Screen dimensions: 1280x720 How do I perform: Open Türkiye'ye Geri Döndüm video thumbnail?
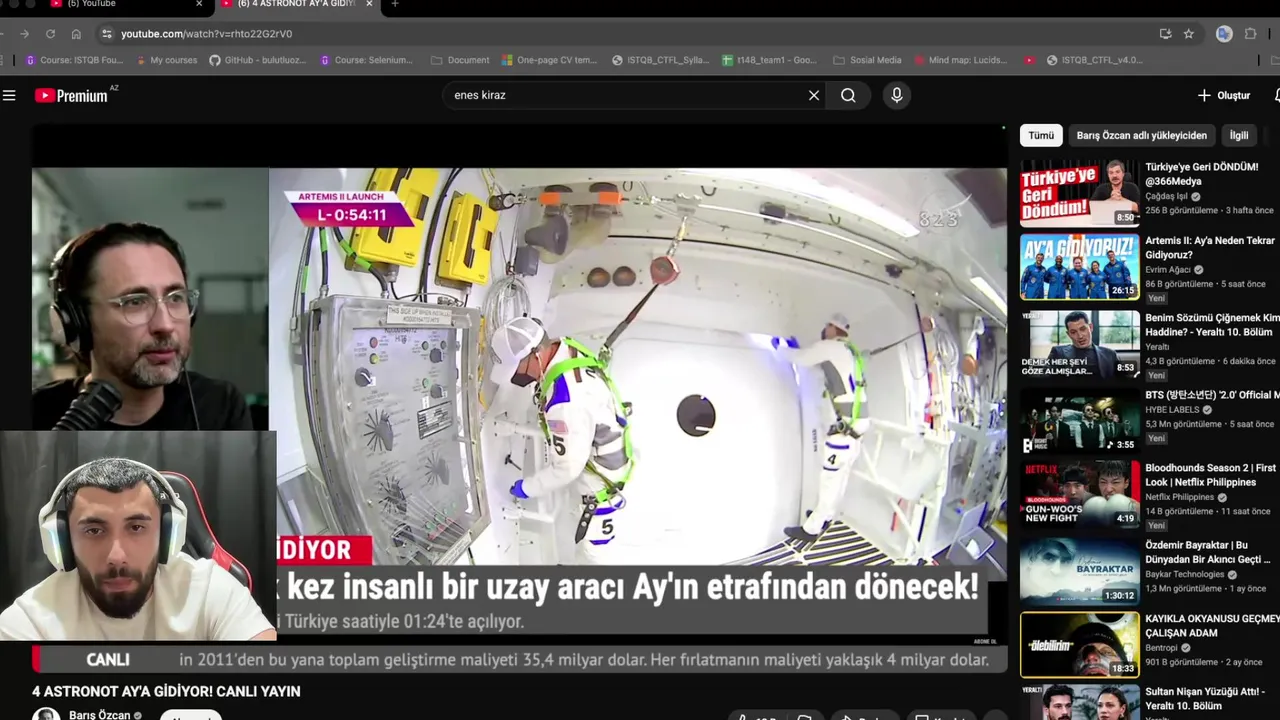[x=1079, y=193]
